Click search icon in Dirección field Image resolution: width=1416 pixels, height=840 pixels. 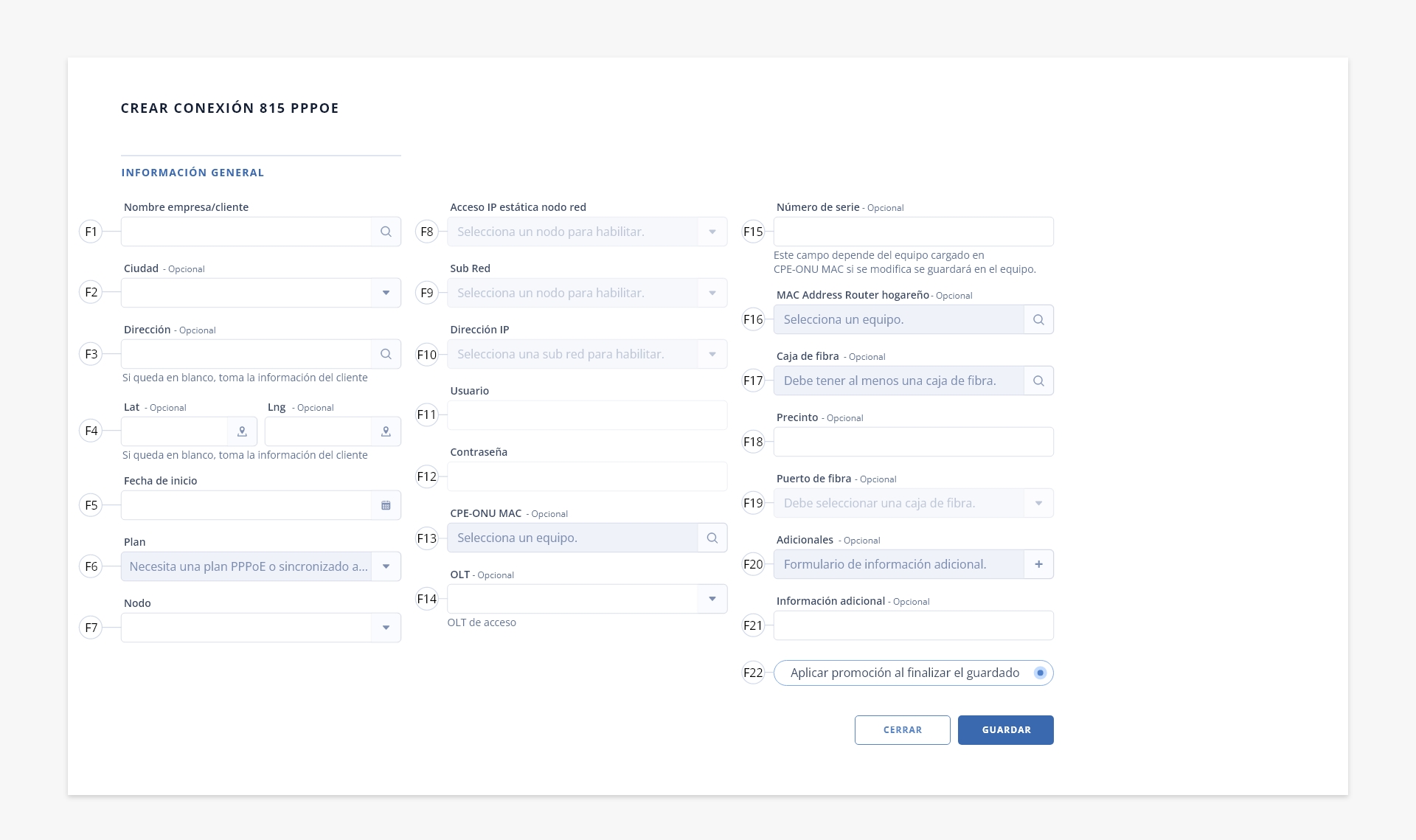[386, 354]
